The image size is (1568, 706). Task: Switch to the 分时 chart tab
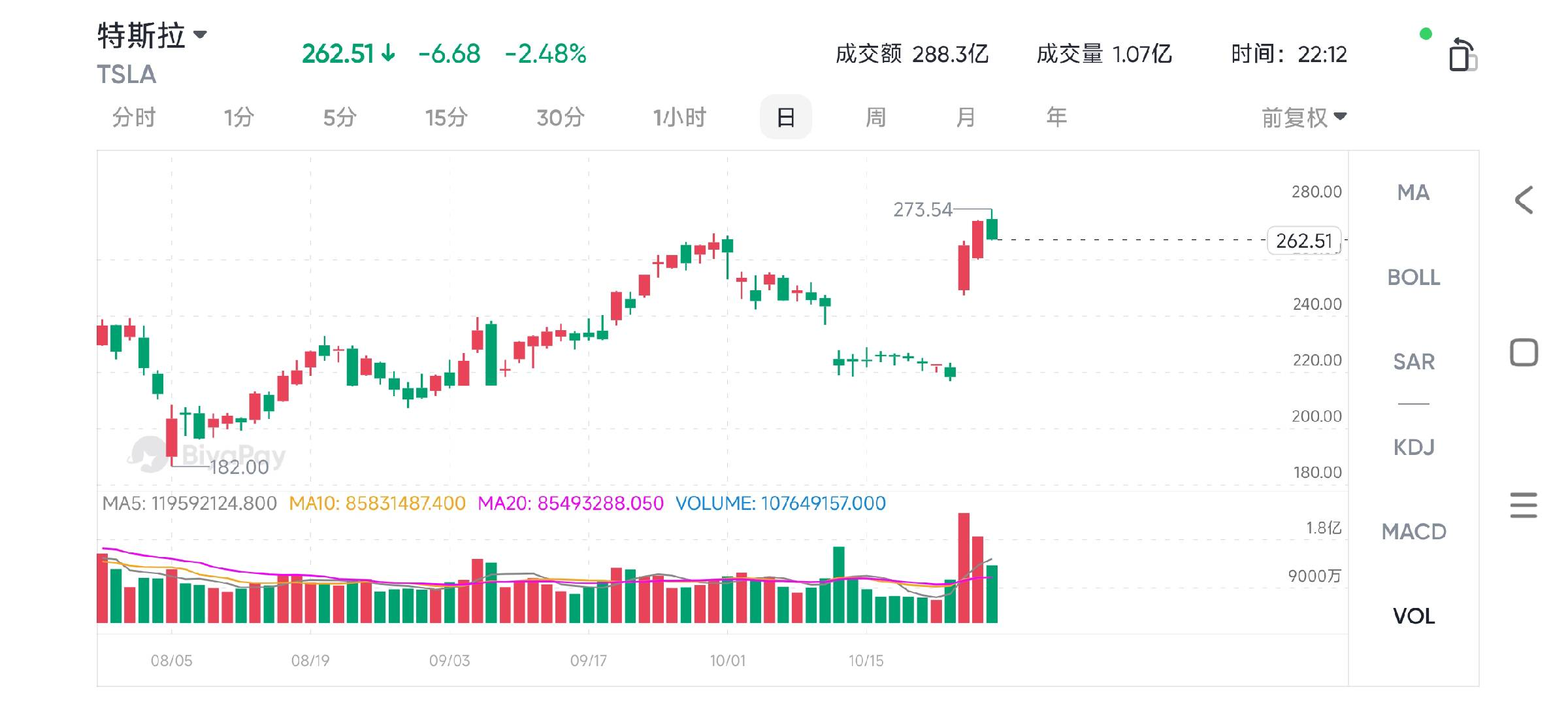(x=134, y=118)
